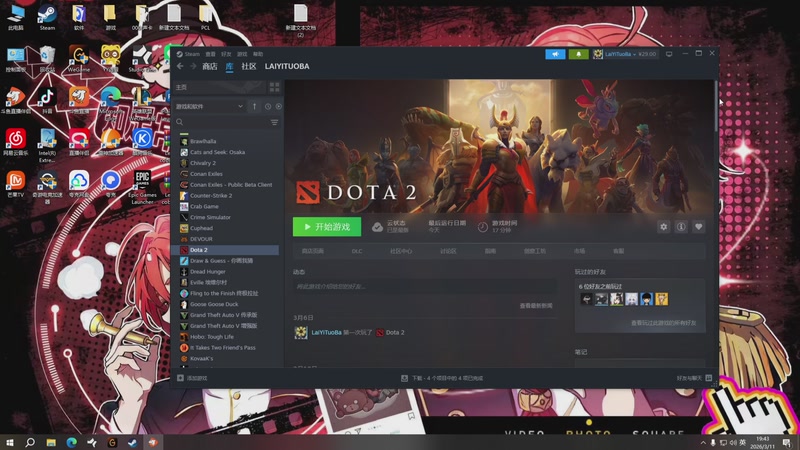This screenshot has height=450, width=800.
Task: Open Friends & Chat in bottom bar
Action: click(689, 378)
